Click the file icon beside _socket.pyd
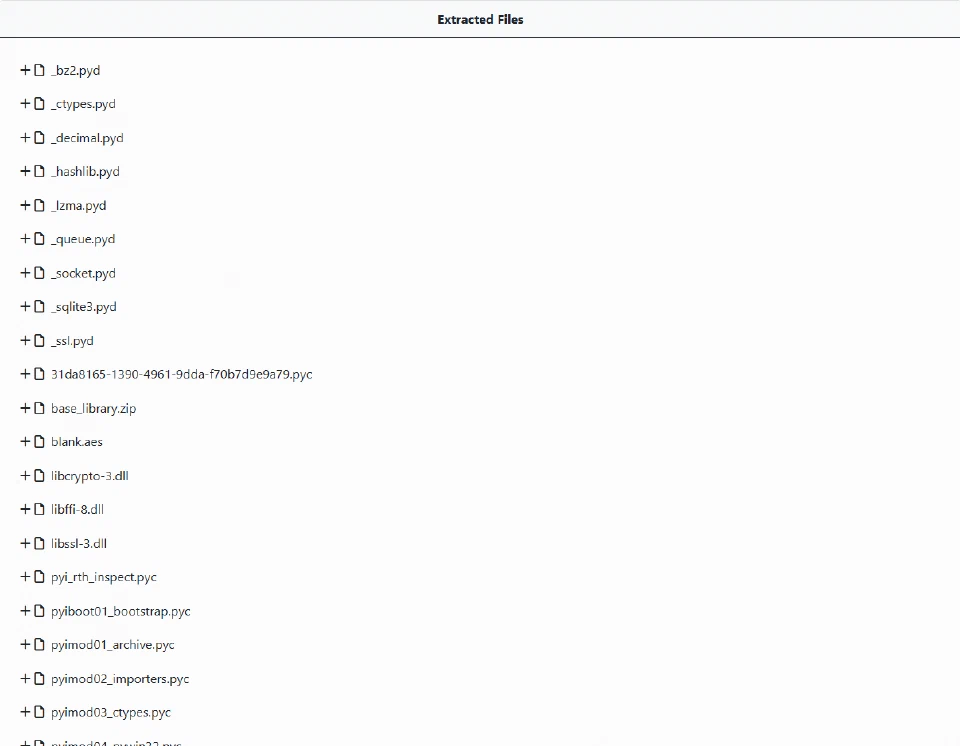 tap(40, 273)
